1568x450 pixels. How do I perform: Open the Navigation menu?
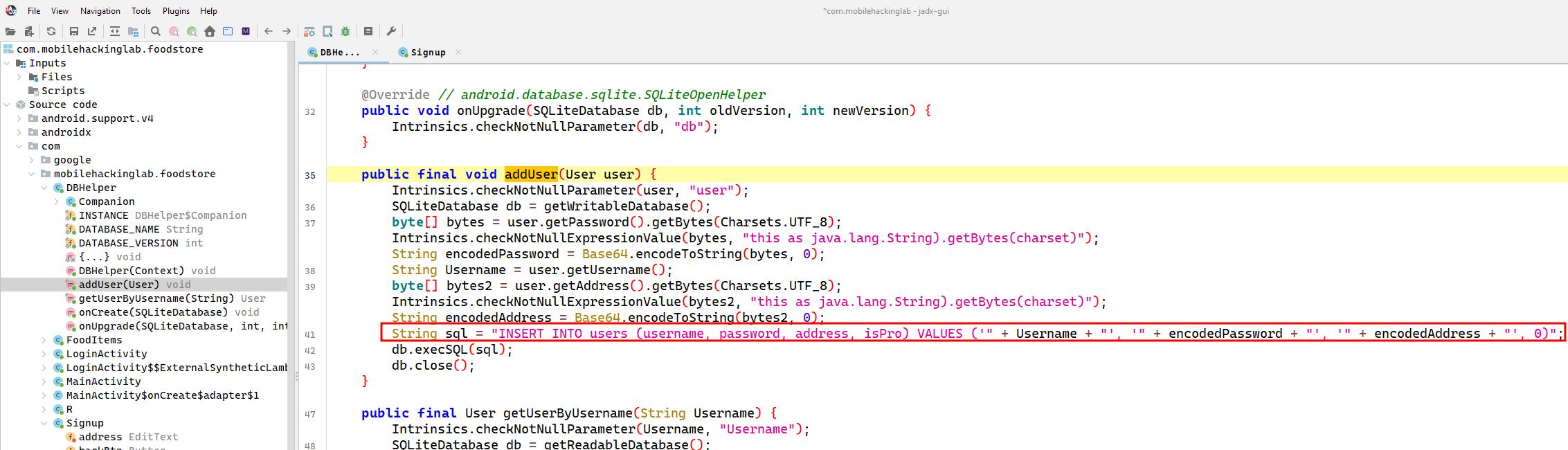(x=100, y=11)
